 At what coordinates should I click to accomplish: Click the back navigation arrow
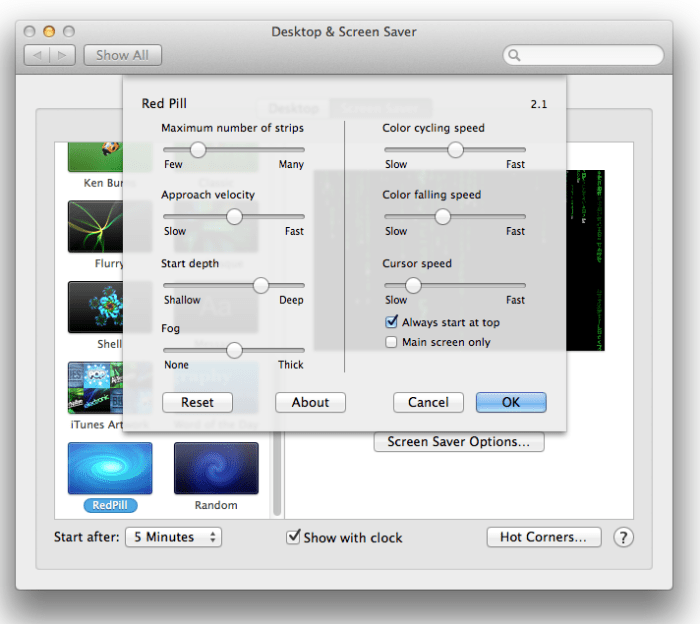click(x=37, y=56)
